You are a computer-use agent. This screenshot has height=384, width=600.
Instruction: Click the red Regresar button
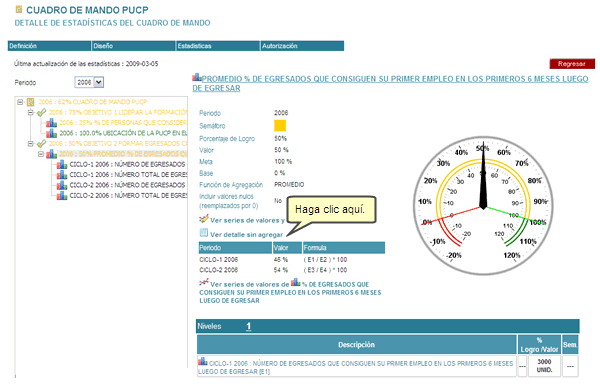pyautogui.click(x=572, y=64)
